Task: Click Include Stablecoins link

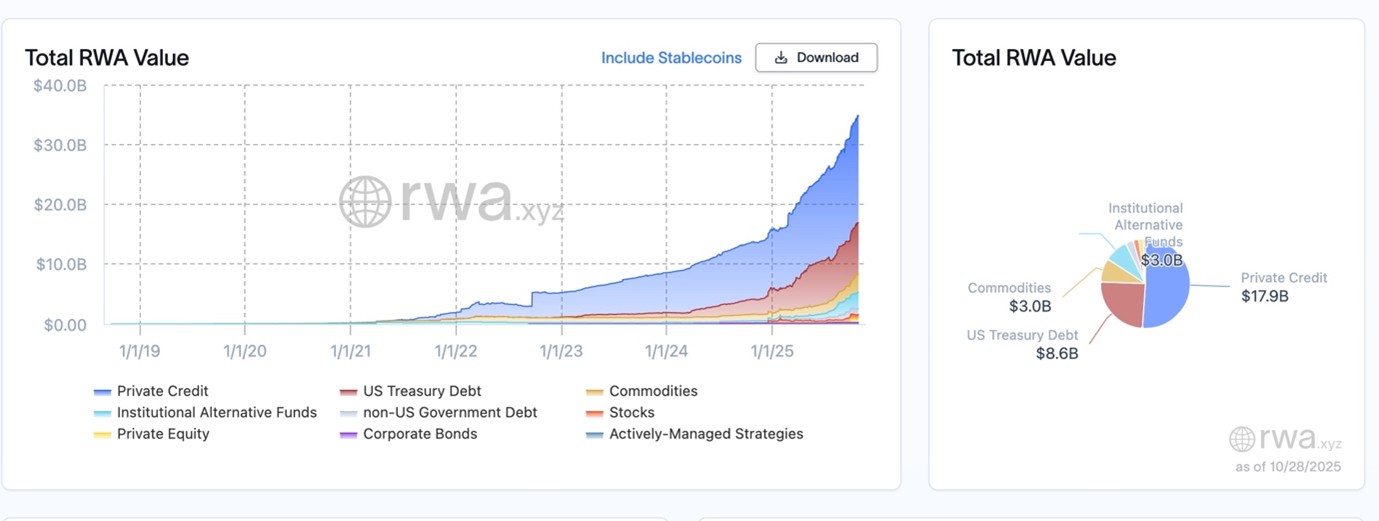Action: coord(671,58)
